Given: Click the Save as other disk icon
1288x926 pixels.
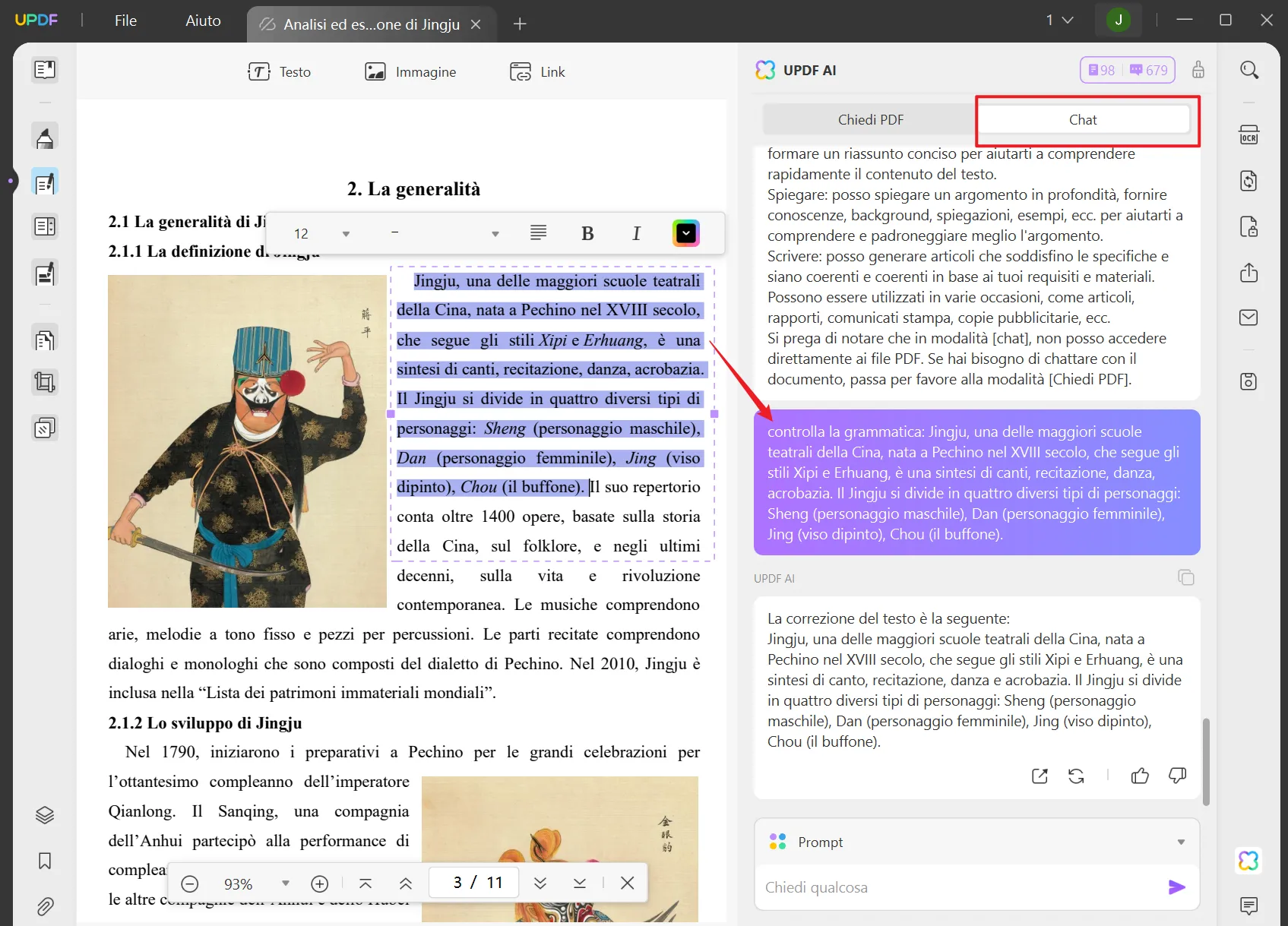Looking at the screenshot, I should (x=1249, y=381).
